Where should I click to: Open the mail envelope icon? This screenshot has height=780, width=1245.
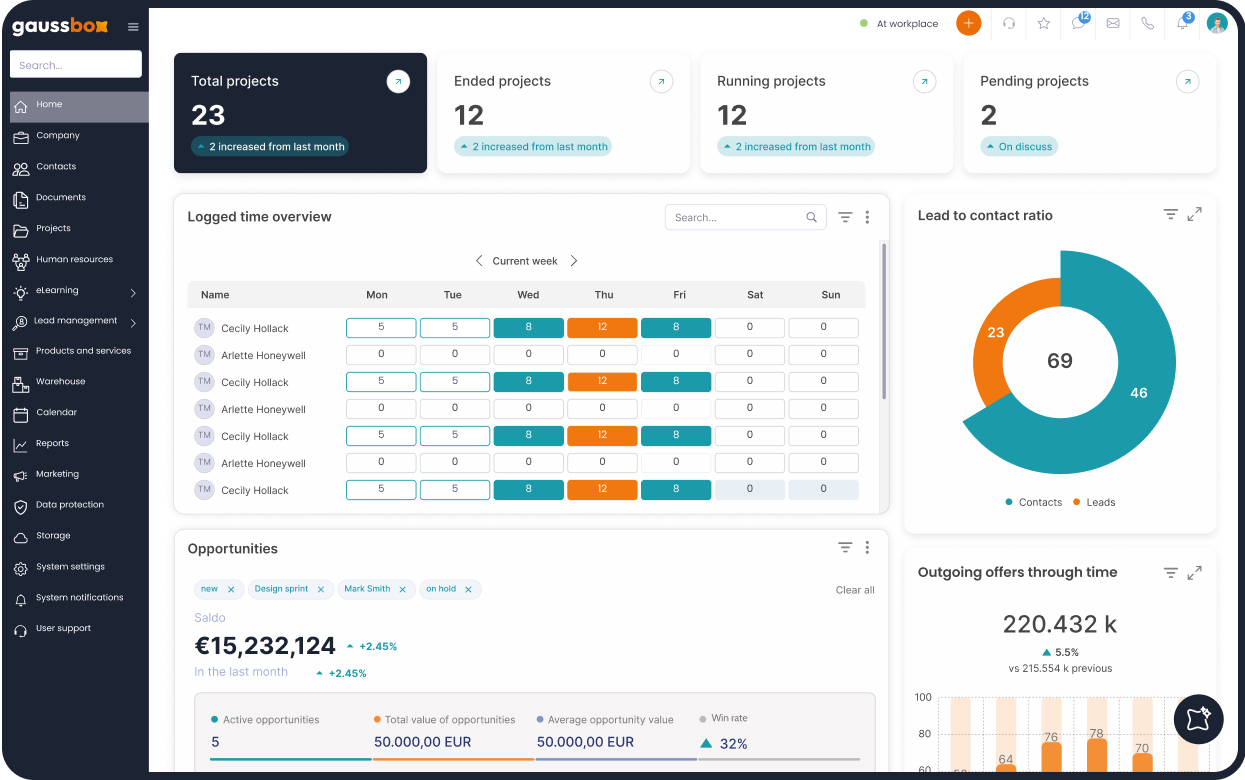[1113, 24]
